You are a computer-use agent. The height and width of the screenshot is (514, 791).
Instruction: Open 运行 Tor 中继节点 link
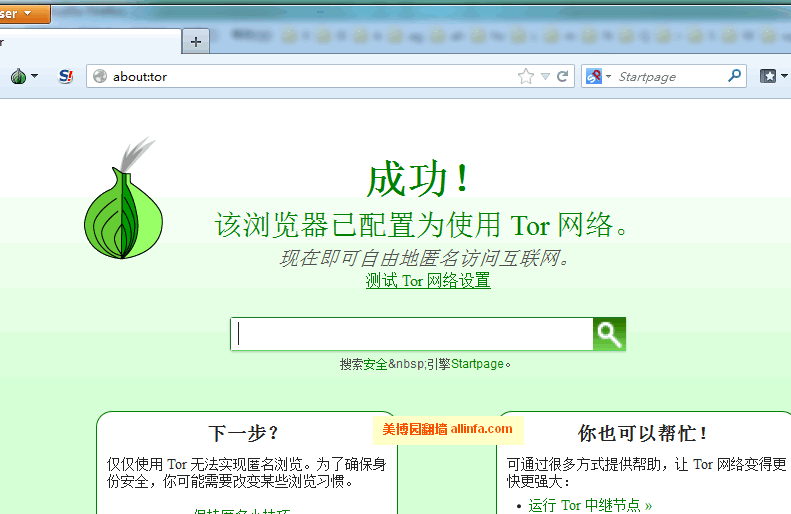click(590, 505)
